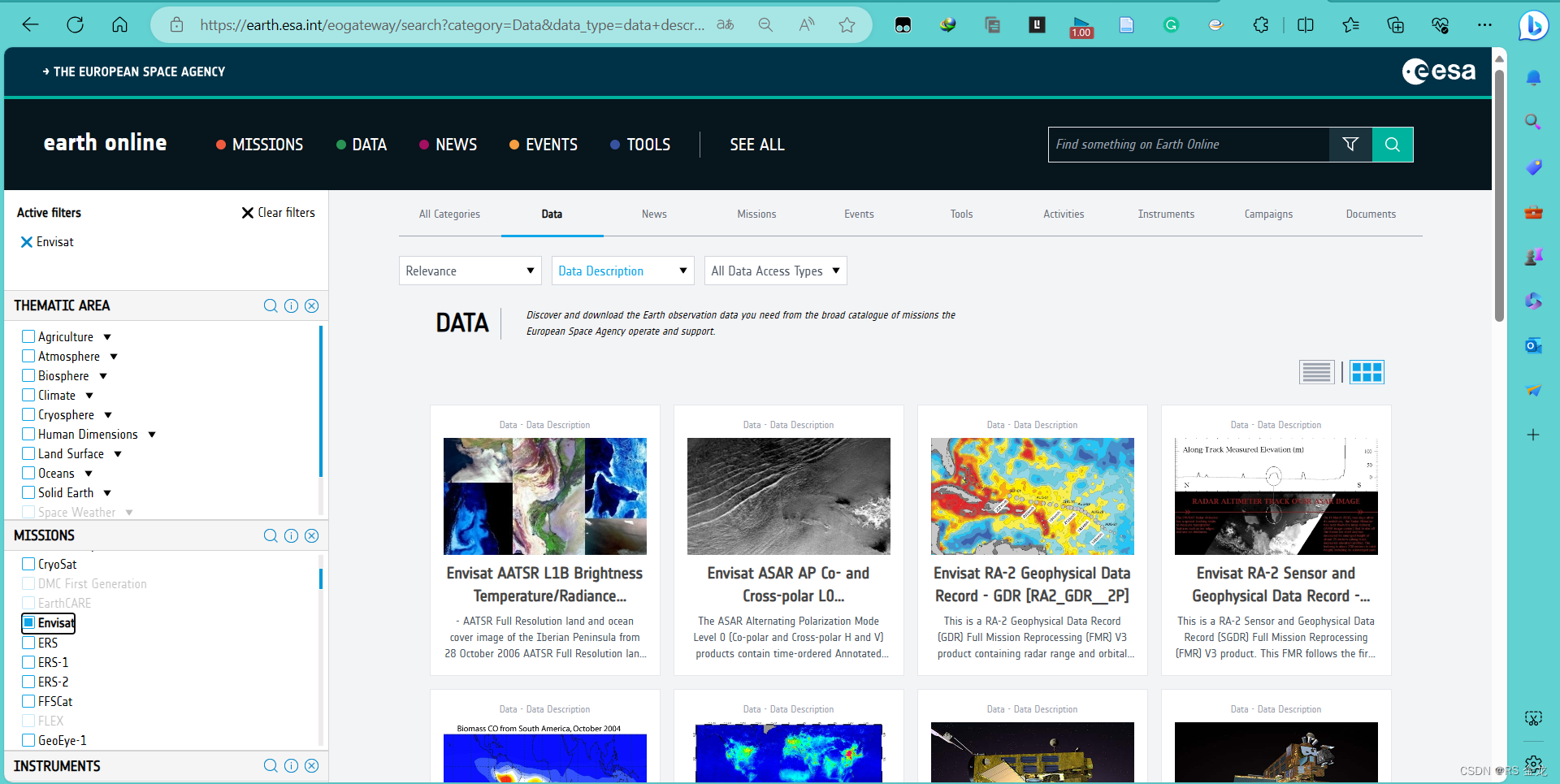Check the Climate checkbox

[x=28, y=395]
